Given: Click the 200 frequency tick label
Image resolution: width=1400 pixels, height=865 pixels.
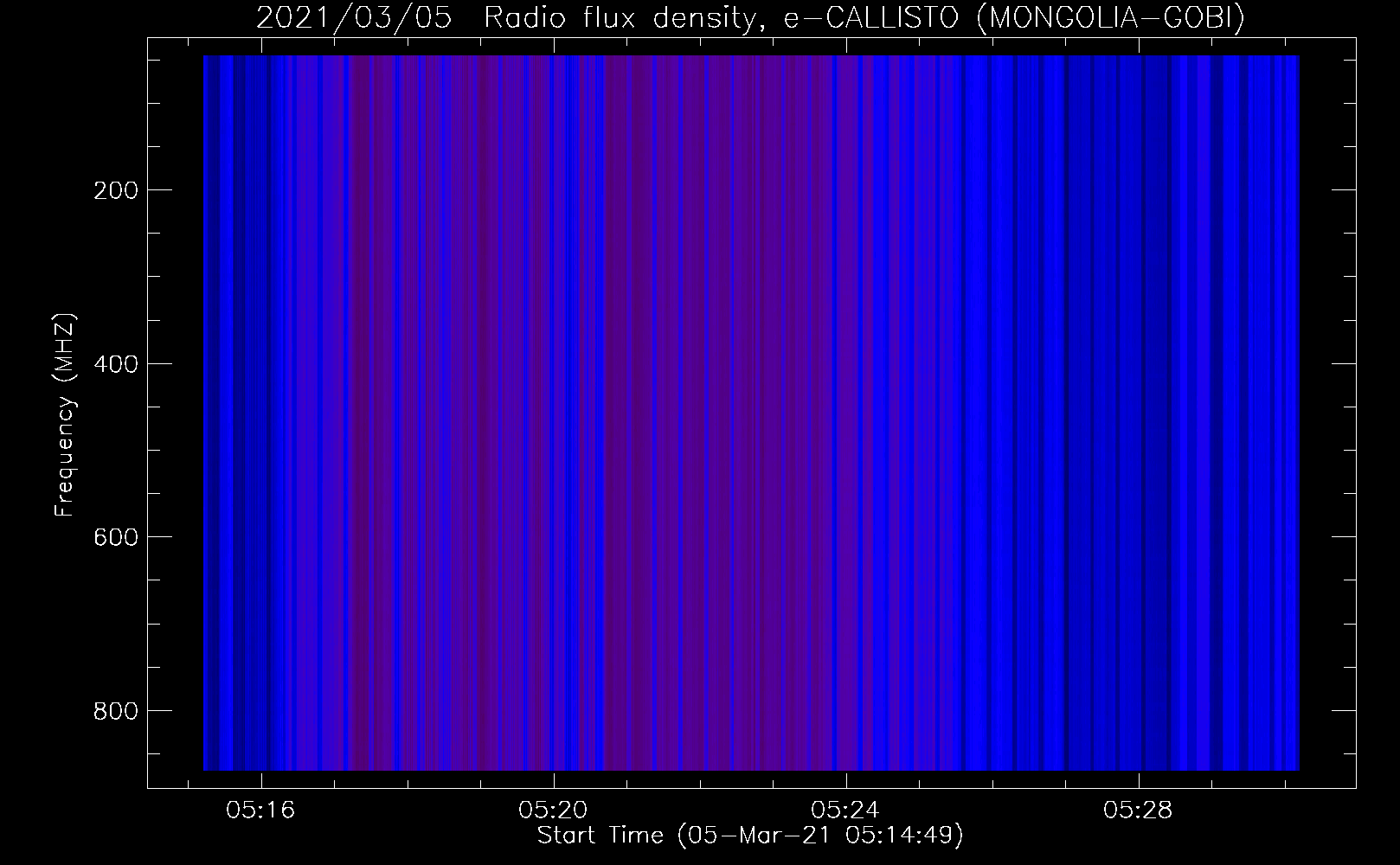Looking at the screenshot, I should 114,190.
